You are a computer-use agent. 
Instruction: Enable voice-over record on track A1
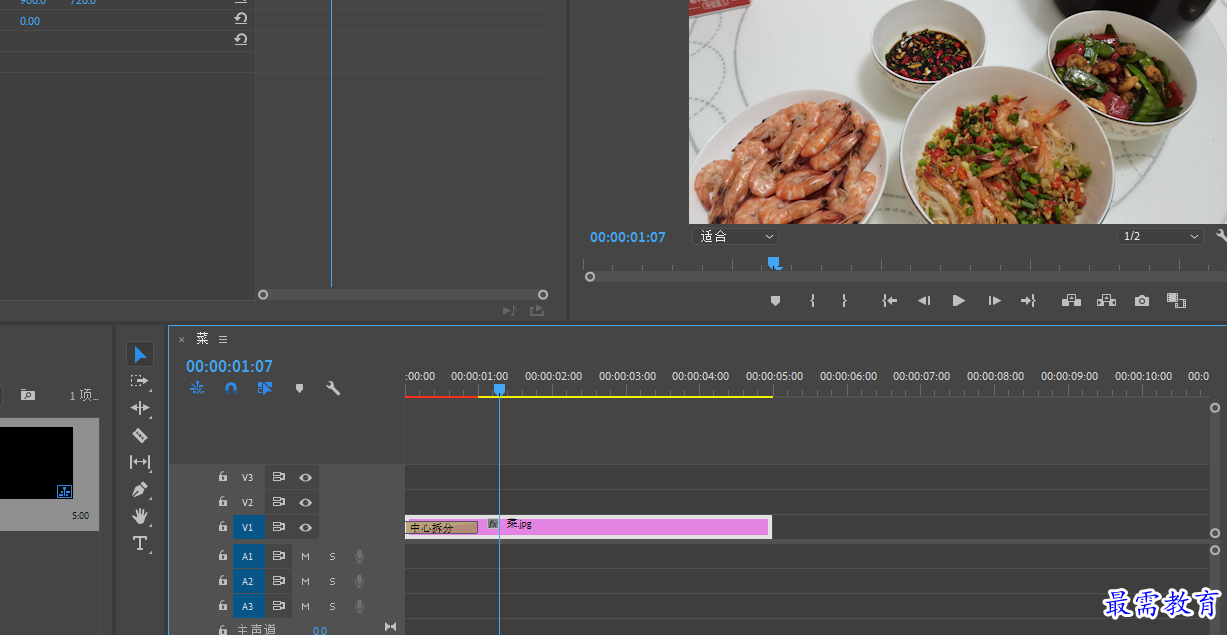point(360,556)
